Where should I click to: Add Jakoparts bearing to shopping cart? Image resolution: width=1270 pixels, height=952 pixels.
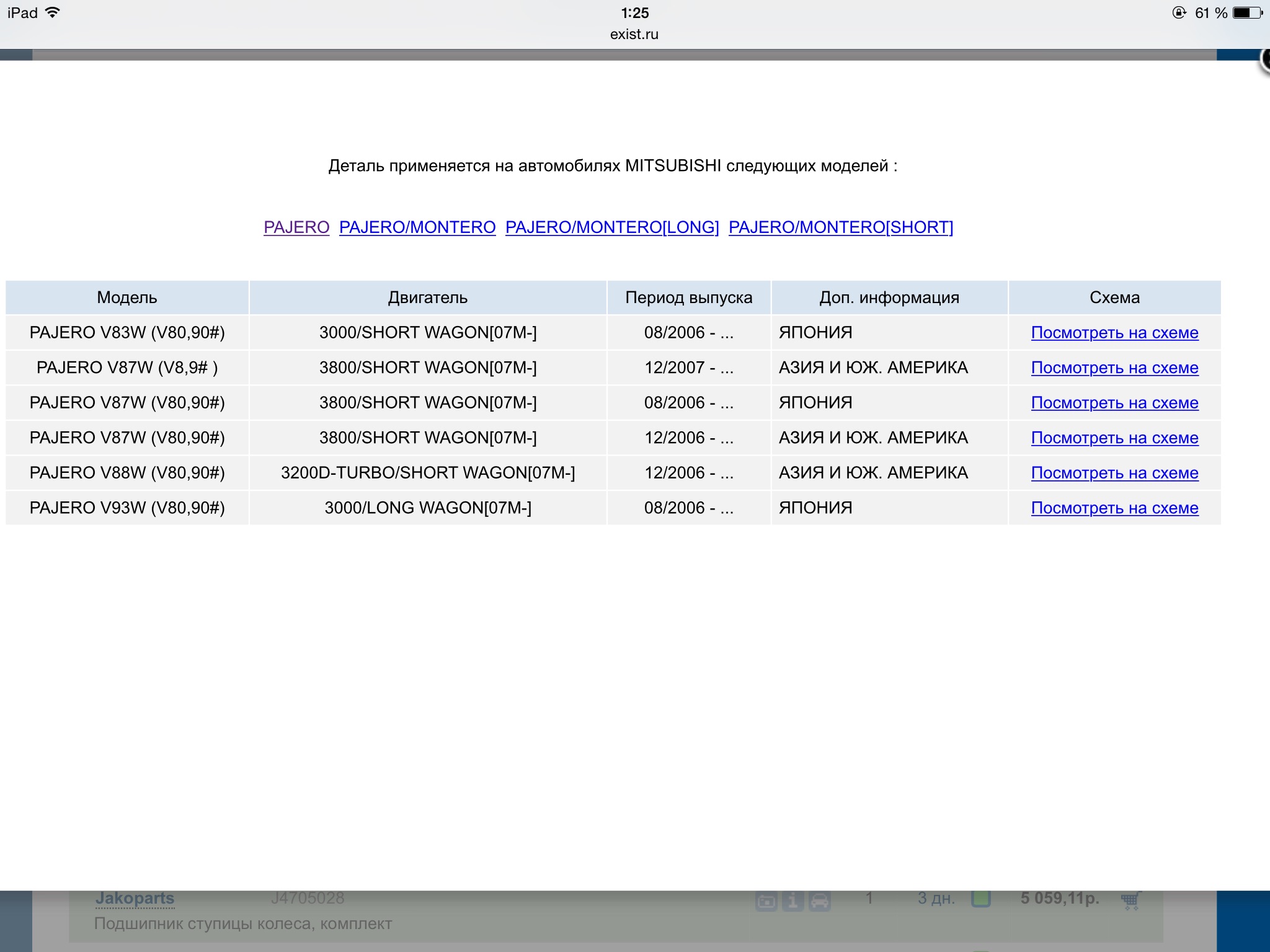[1131, 900]
